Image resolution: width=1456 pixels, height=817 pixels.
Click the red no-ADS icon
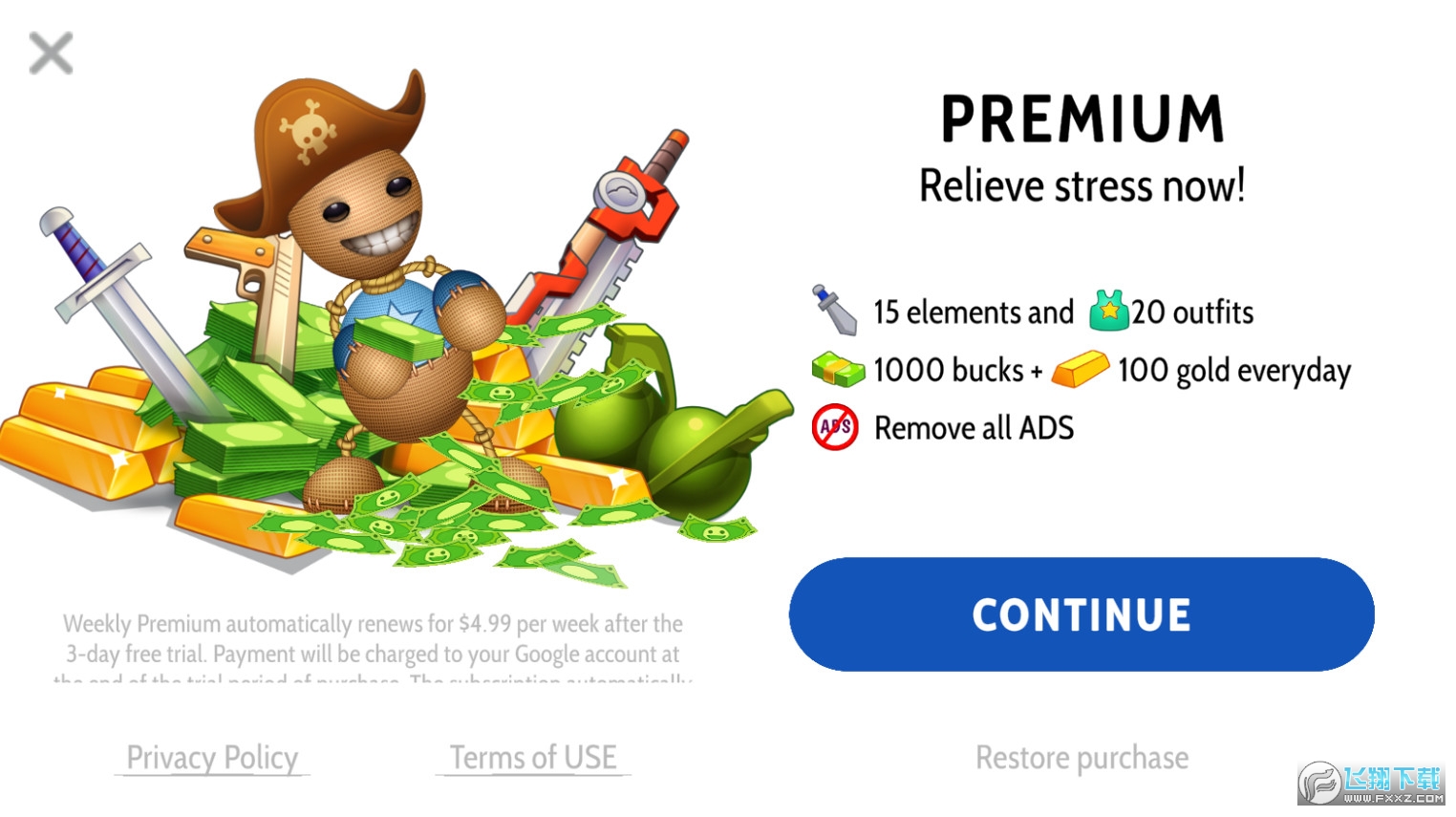pos(835,427)
